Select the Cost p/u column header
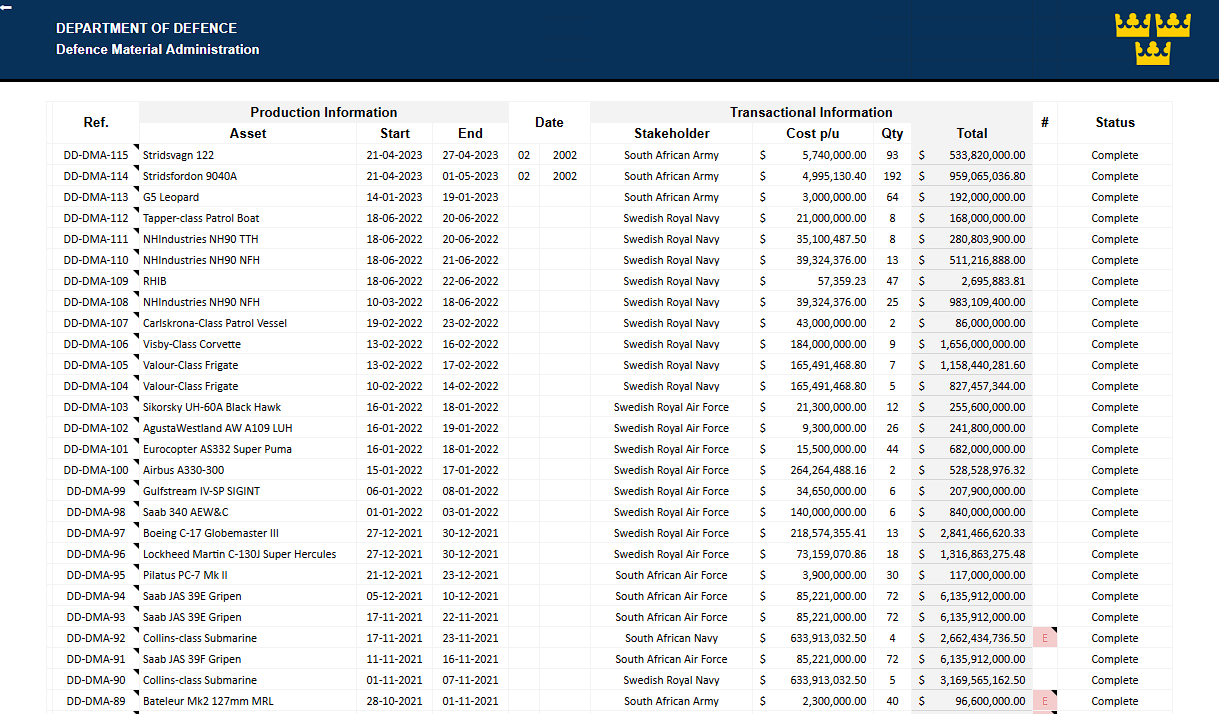1219x714 pixels. tap(813, 133)
